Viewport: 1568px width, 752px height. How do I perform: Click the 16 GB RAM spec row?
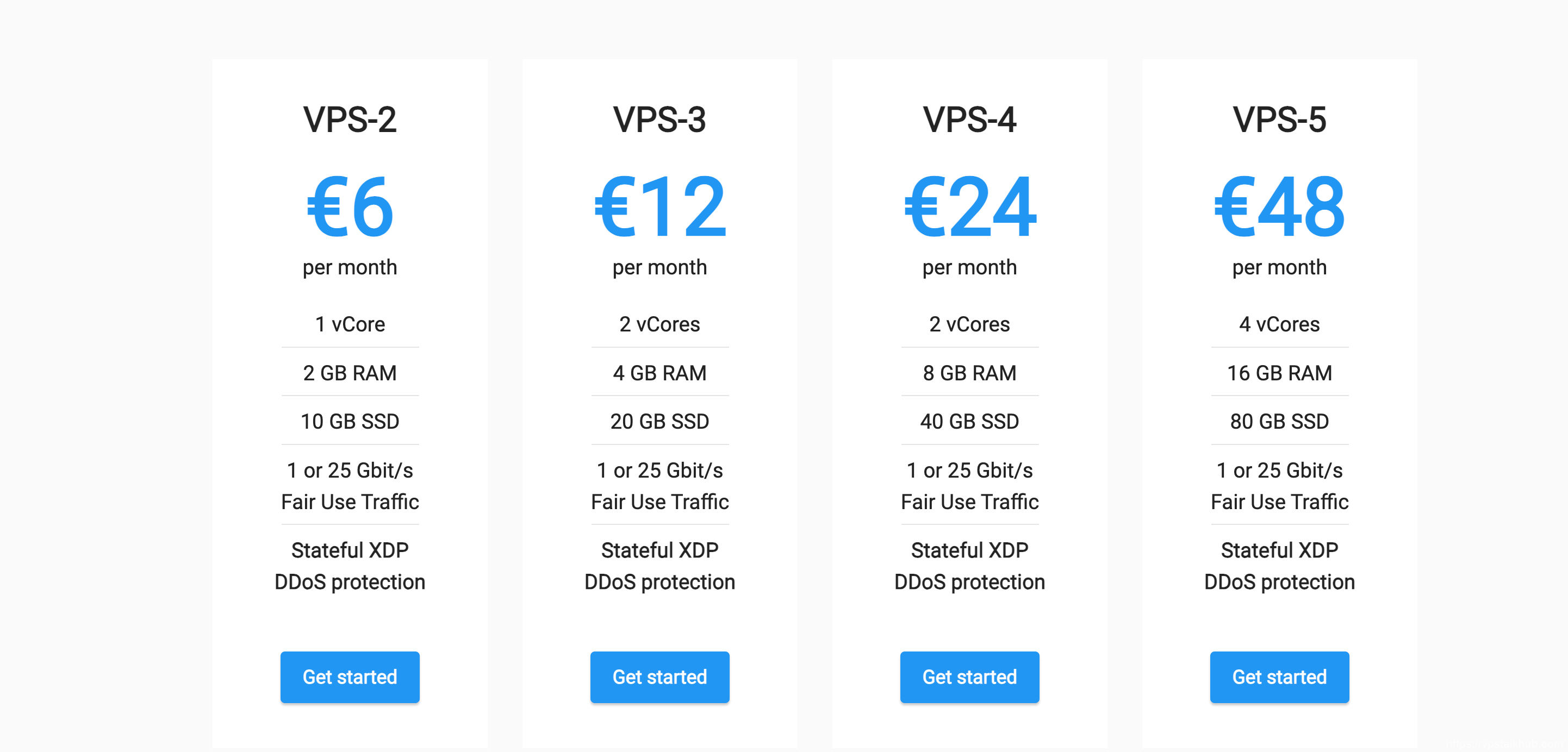click(1279, 373)
